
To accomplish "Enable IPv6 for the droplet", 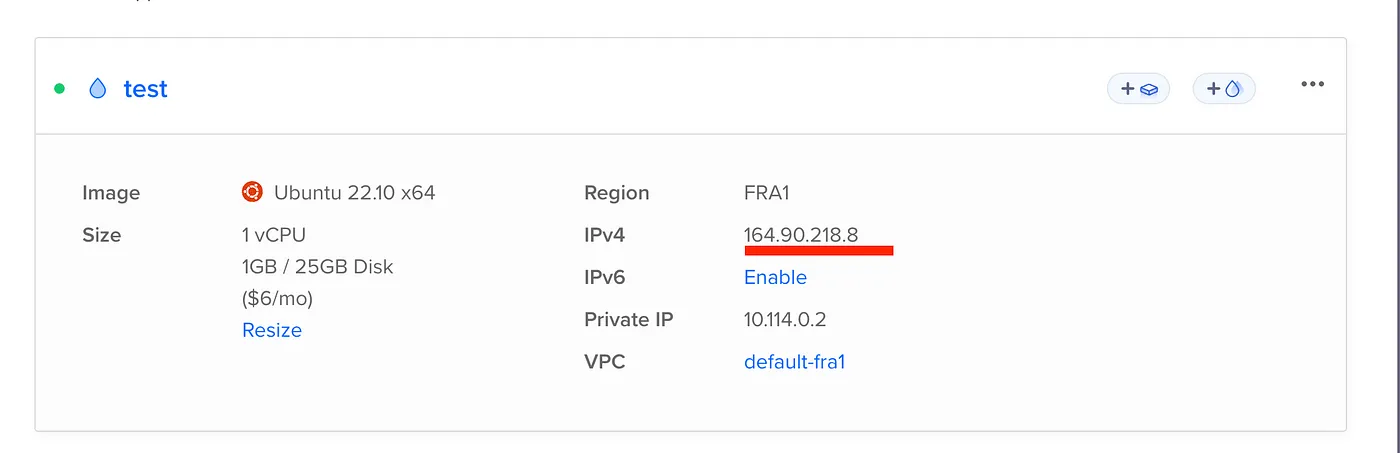I will [775, 277].
